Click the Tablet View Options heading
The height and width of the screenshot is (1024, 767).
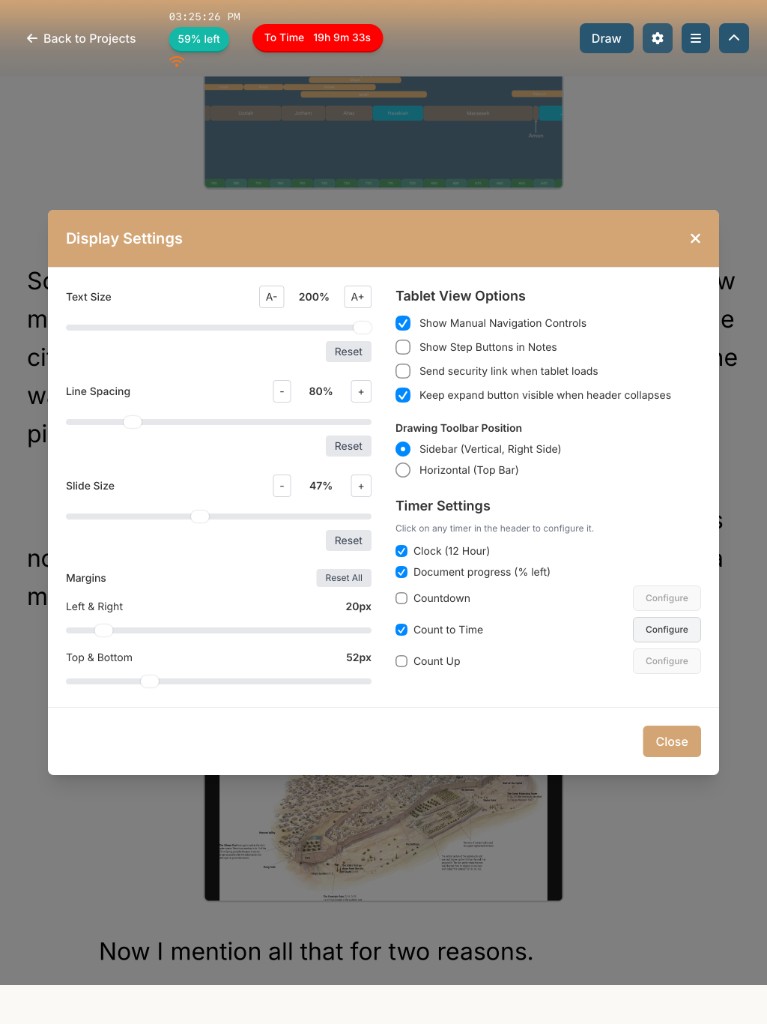coord(461,296)
